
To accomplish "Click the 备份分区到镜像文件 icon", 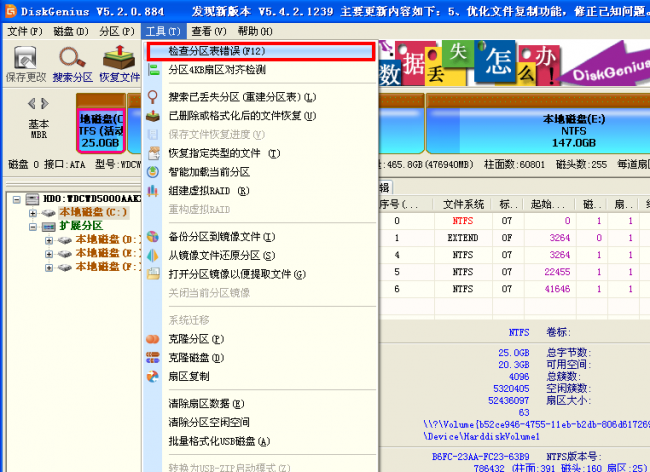I will (153, 237).
